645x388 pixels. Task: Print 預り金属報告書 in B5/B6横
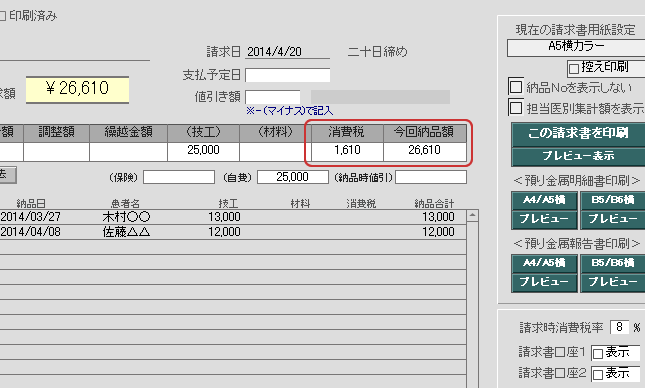pos(613,263)
